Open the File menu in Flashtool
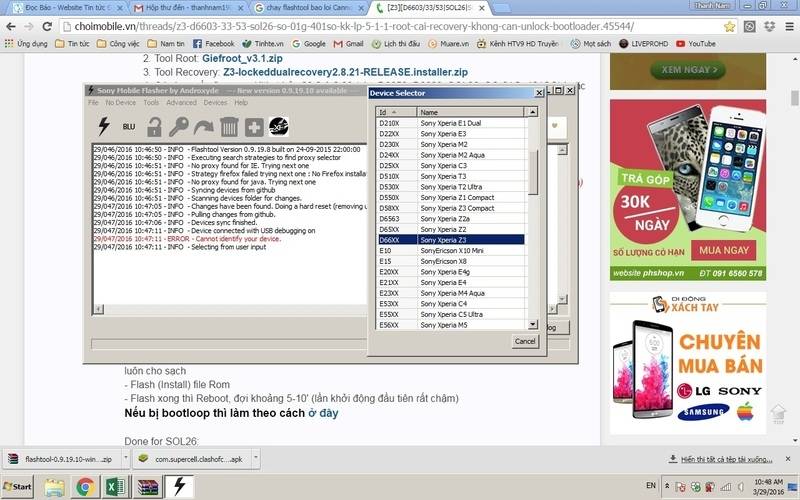Screen dimensions: 800x500 coord(93,103)
